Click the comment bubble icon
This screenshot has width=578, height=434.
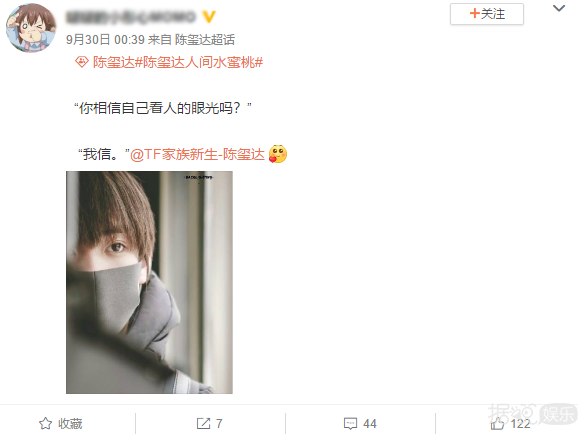tap(350, 423)
